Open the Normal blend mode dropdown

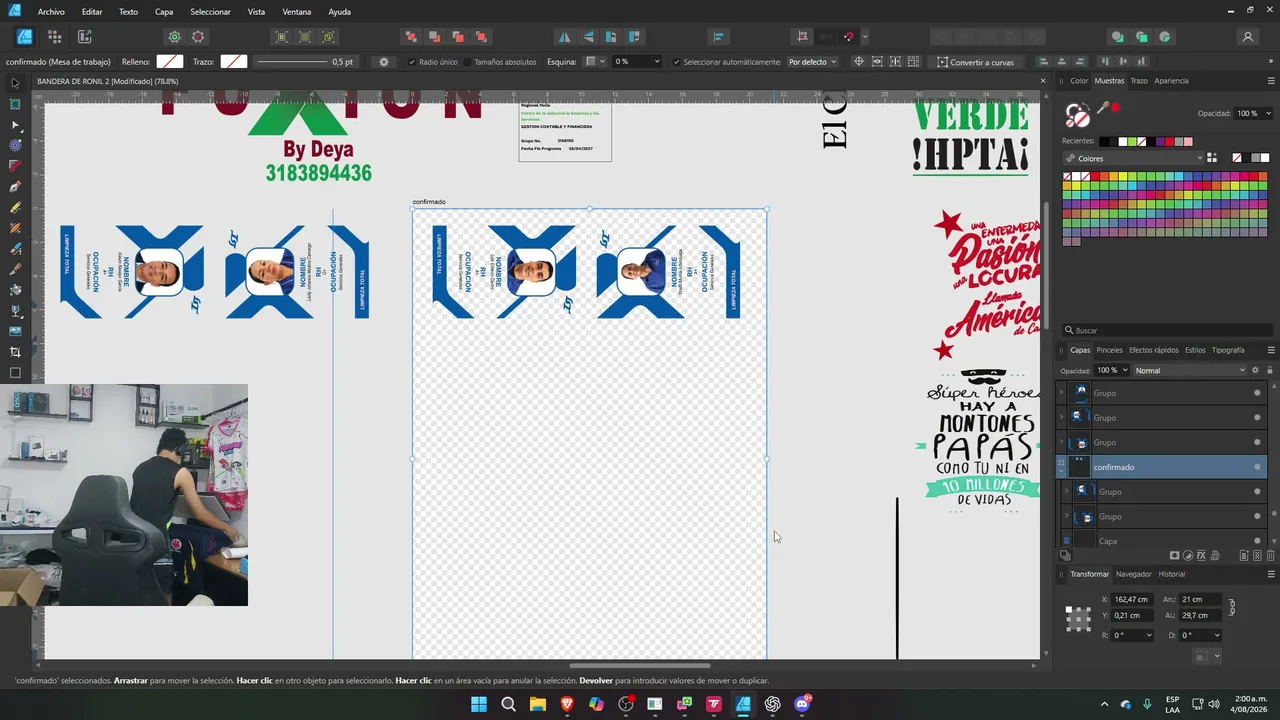tap(1190, 370)
